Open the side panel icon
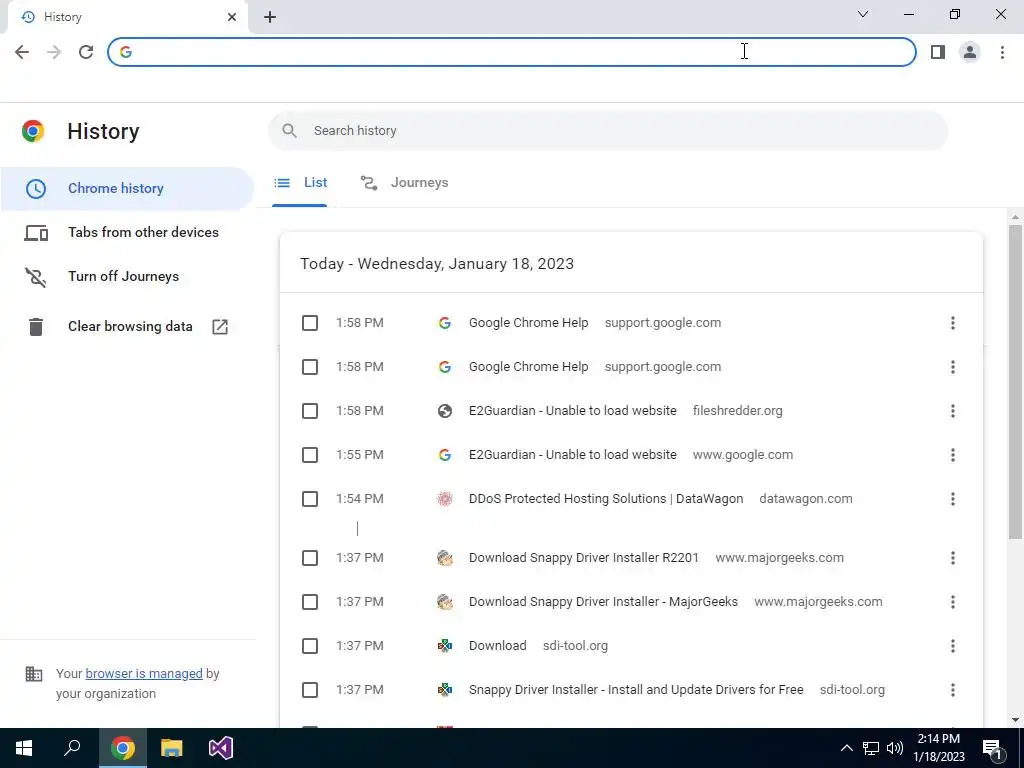 (x=938, y=52)
